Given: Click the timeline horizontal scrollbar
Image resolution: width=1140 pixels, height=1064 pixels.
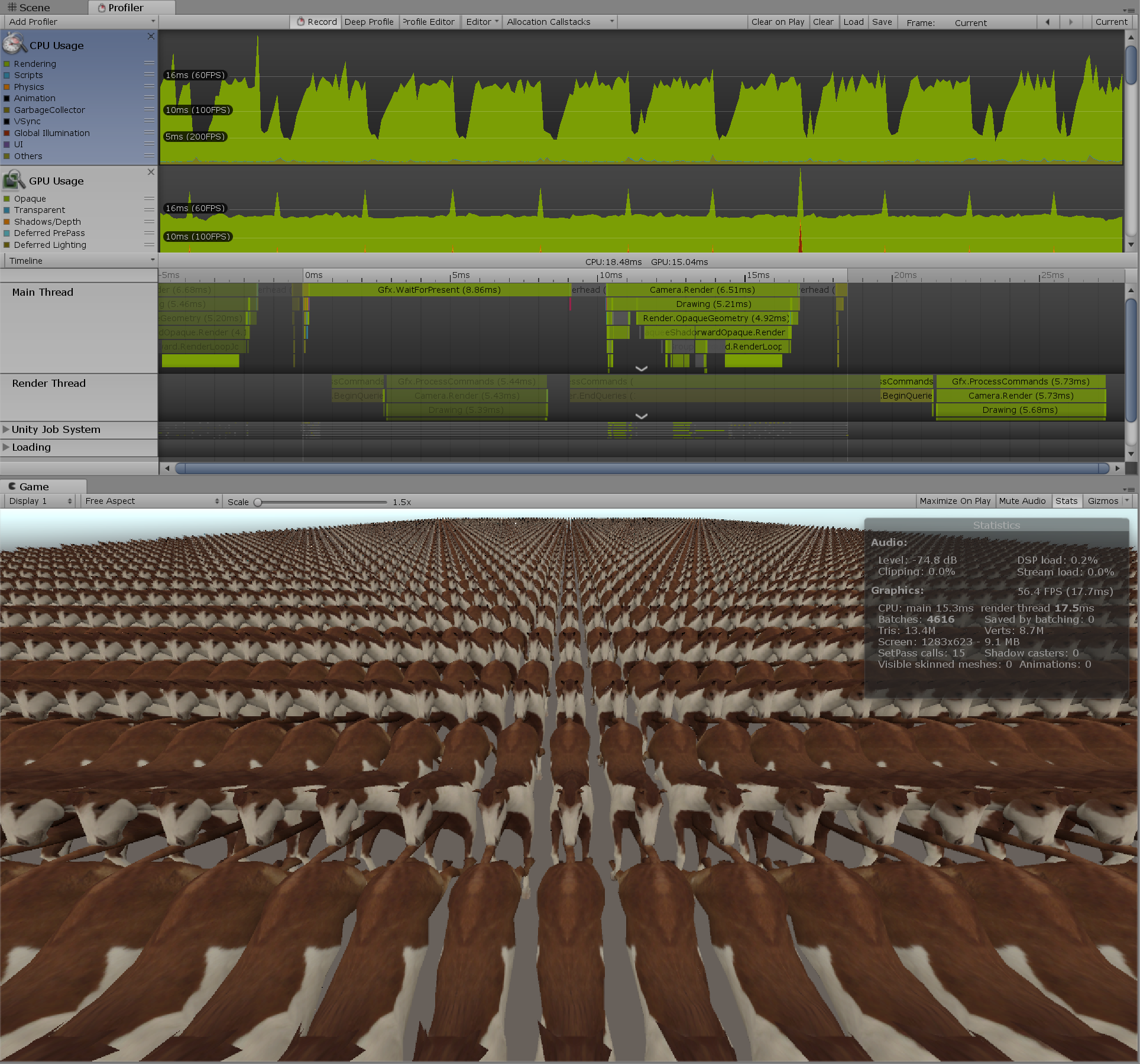Looking at the screenshot, I should tap(643, 468).
